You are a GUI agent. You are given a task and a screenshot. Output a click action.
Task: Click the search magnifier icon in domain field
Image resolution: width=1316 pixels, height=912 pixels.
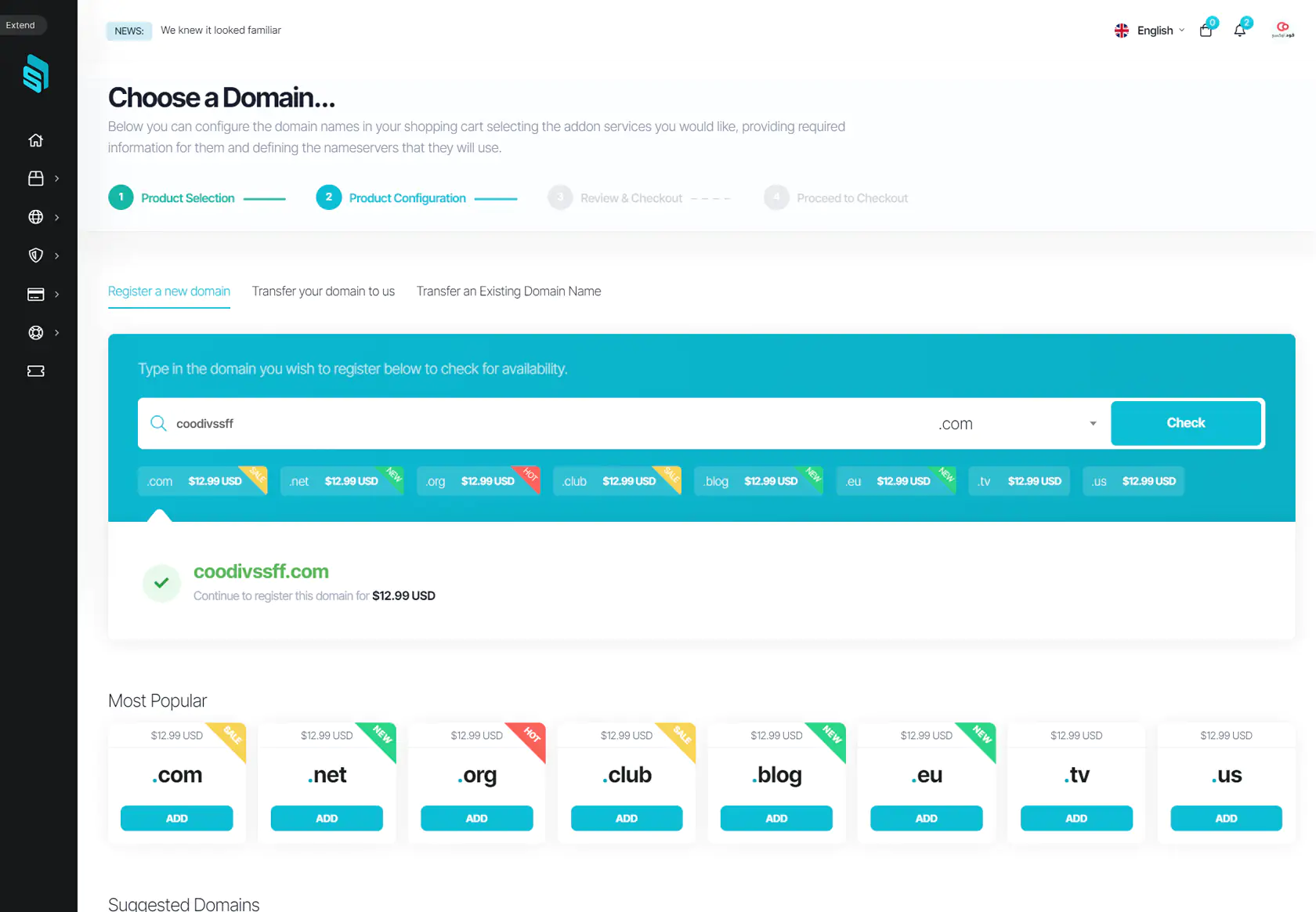[x=158, y=423]
